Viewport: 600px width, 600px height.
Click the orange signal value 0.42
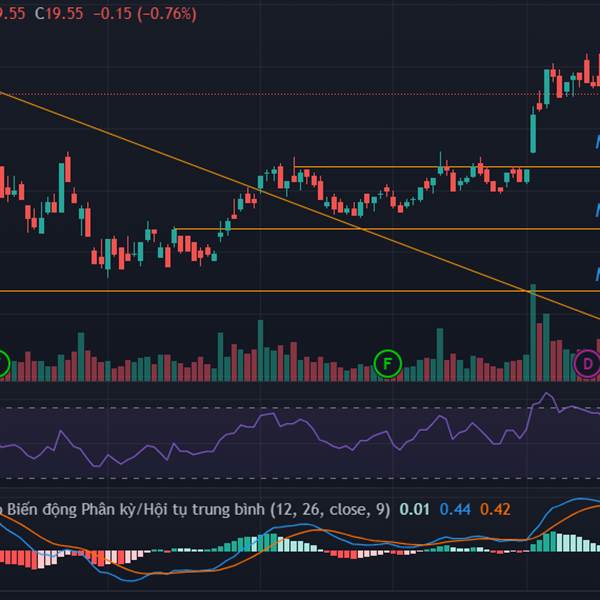click(x=495, y=509)
